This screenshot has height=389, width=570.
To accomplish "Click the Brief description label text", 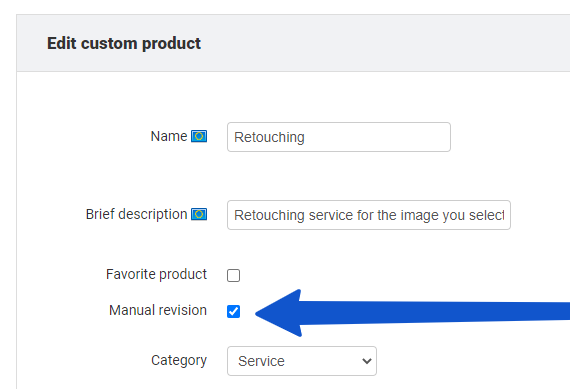I will [136, 214].
